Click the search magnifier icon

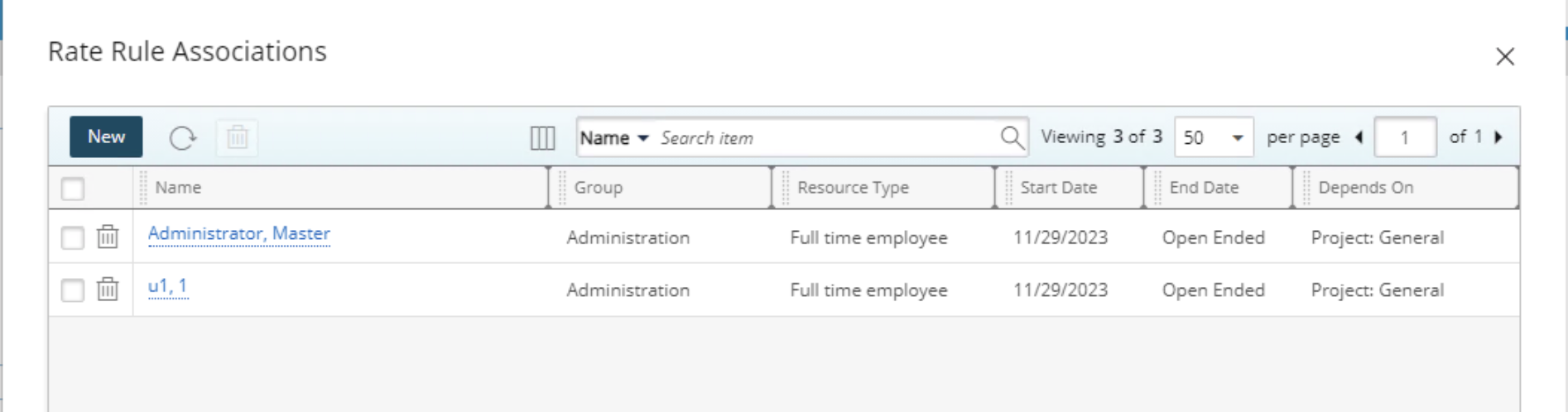1012,137
